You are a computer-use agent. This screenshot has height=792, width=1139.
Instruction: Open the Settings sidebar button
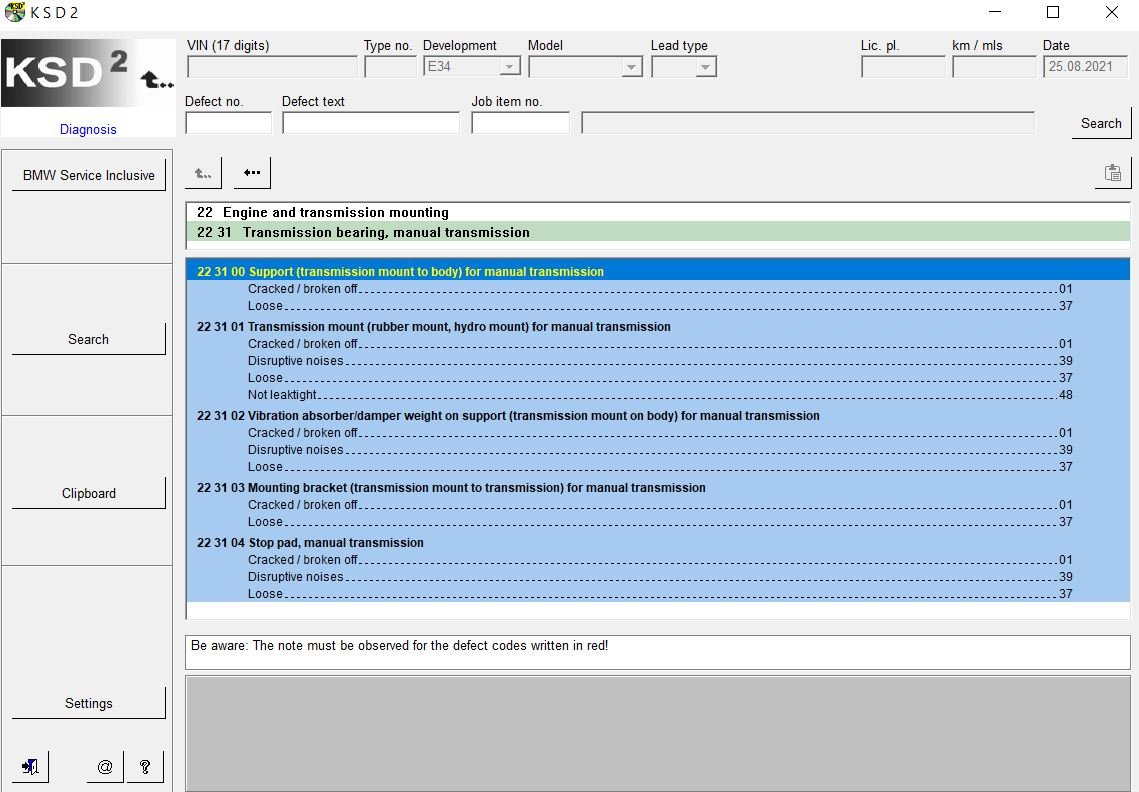89,703
